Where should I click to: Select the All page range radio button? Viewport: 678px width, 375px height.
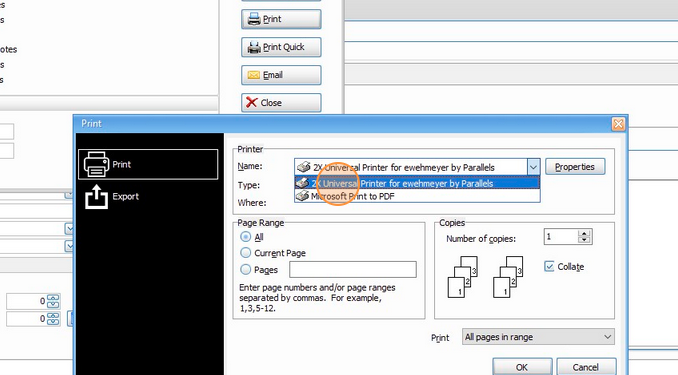(246, 237)
